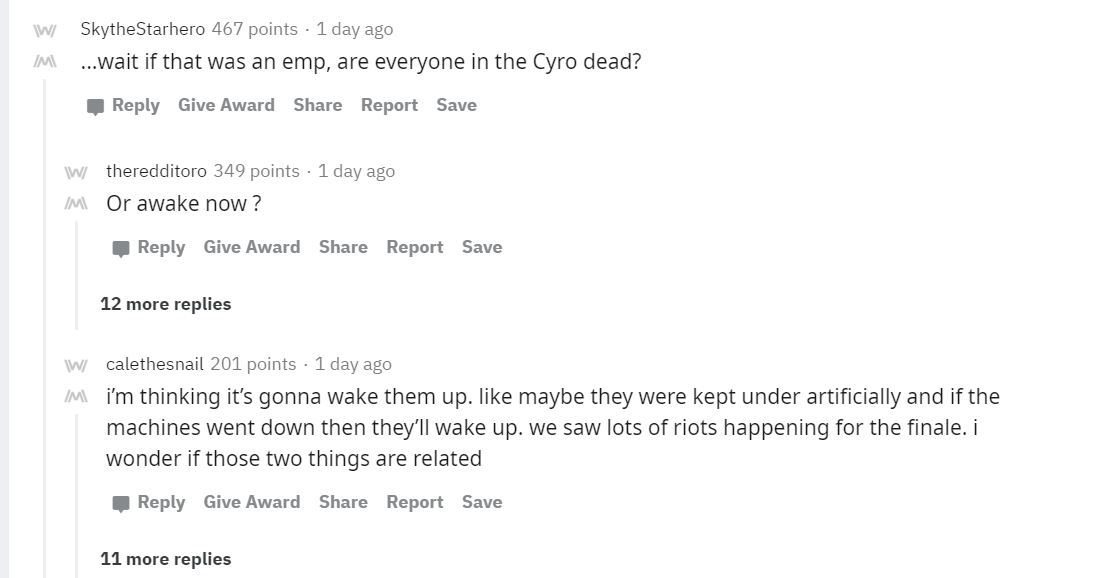
Task: Save SkytheStarhero's comment
Action: 456,105
